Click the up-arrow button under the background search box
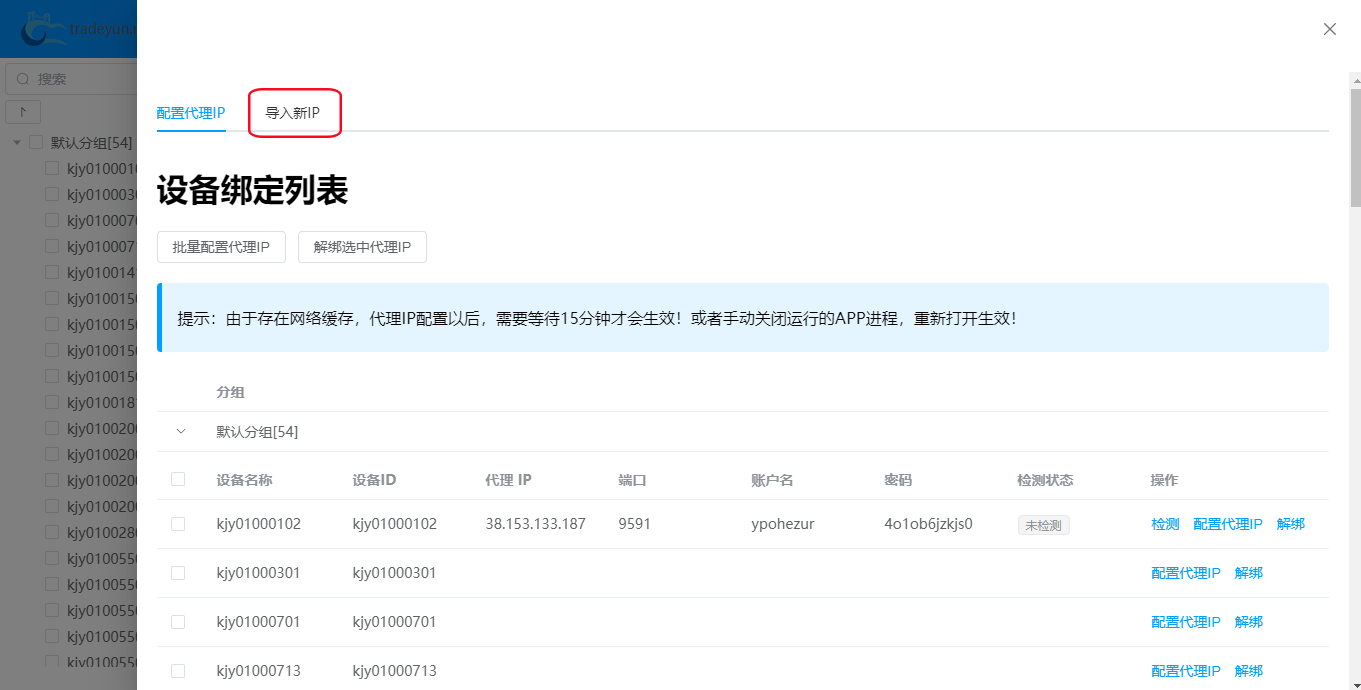The height and width of the screenshot is (690, 1361). point(23,111)
